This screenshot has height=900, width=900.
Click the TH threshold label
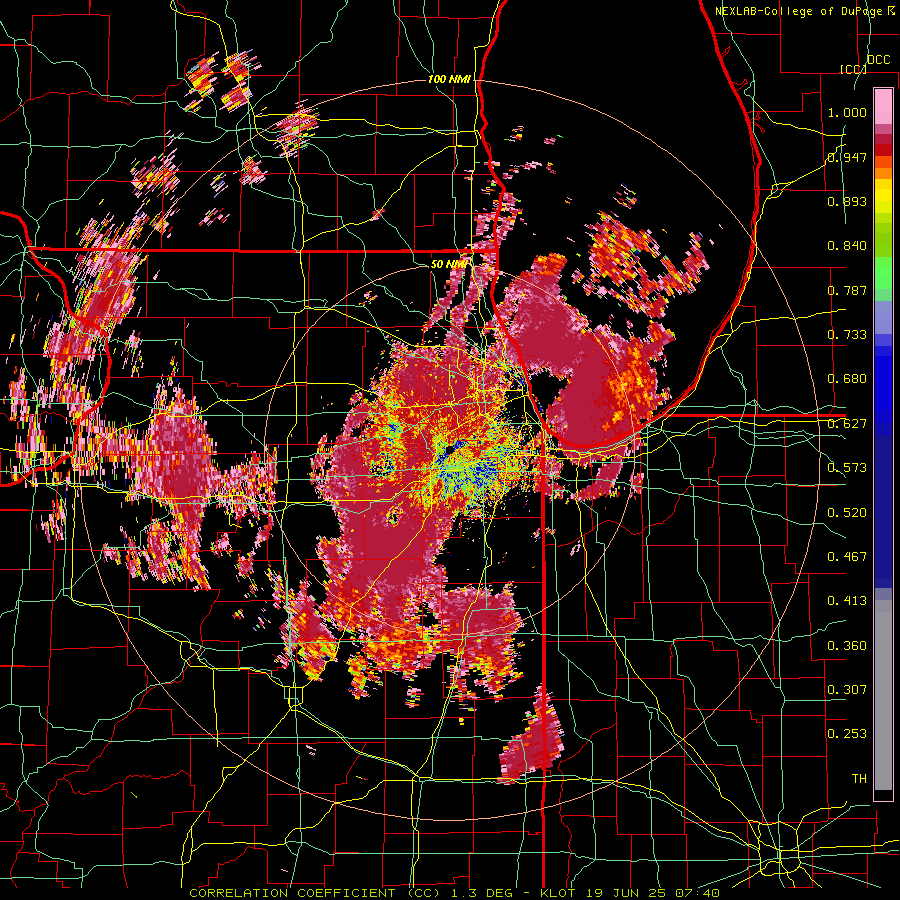[859, 779]
